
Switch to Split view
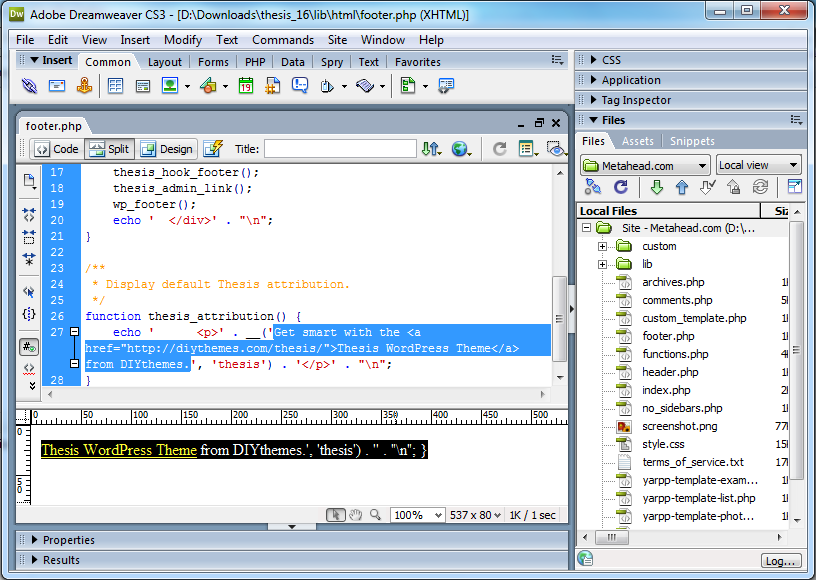pyautogui.click(x=110, y=149)
